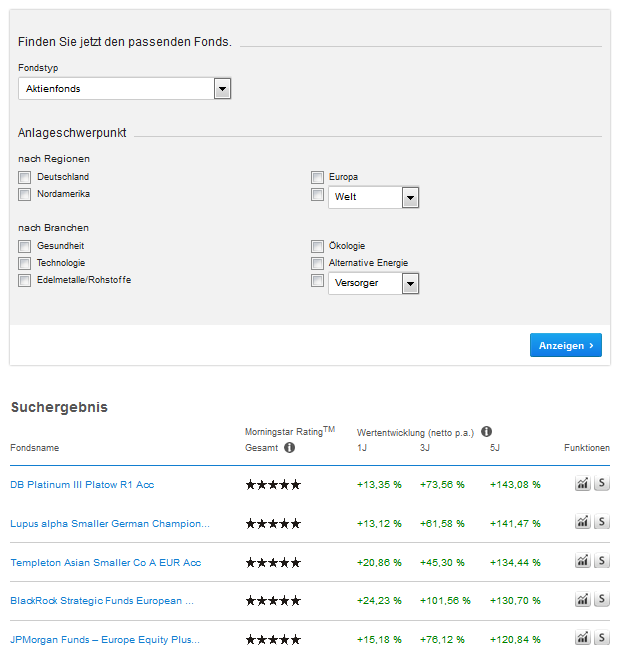Click info icon beside Wertentwicklung heading
This screenshot has width=619, height=654.
pyautogui.click(x=486, y=432)
